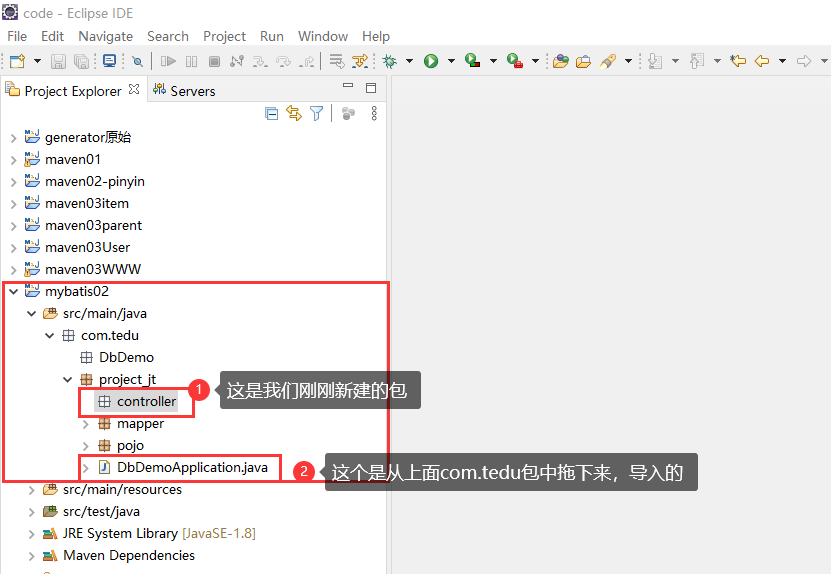Switch to the Servers tab
This screenshot has height=574, width=831.
pos(184,91)
